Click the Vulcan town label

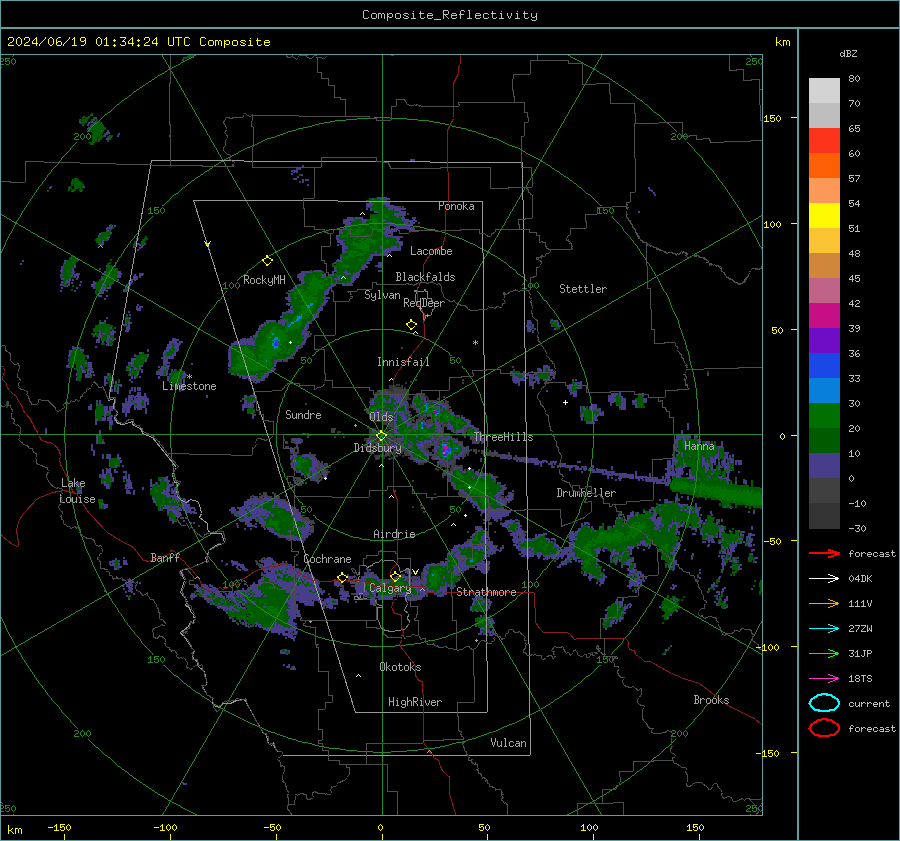click(508, 743)
